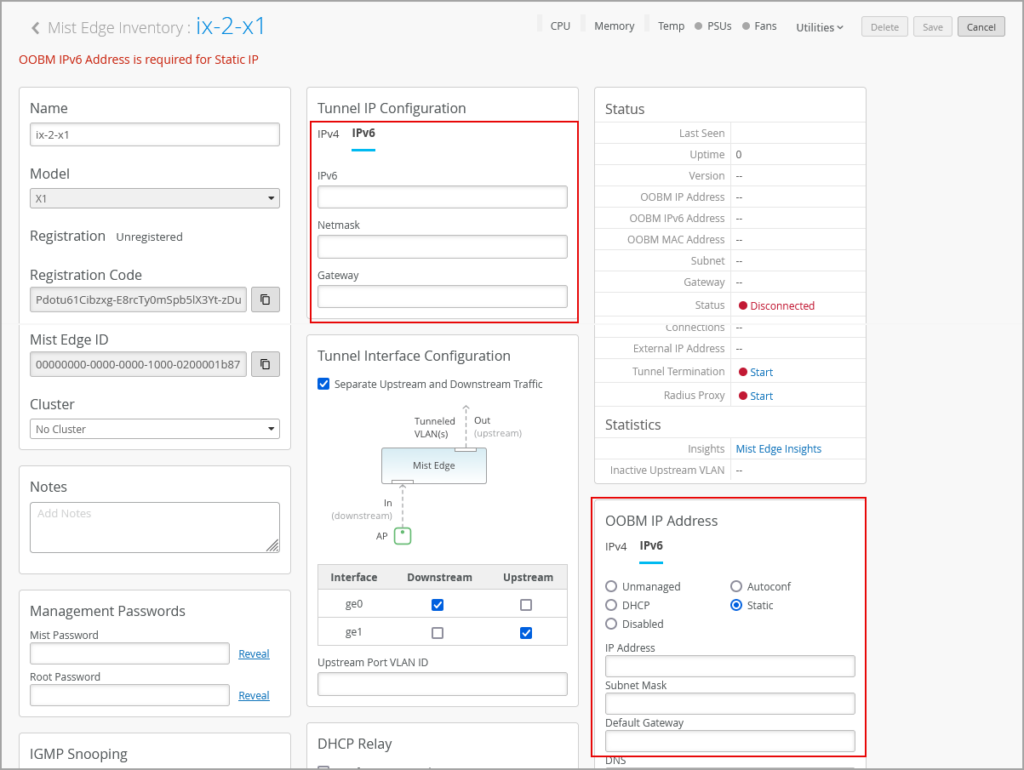The width and height of the screenshot is (1024, 770).
Task: Switch to OOBM IP Address IPv4 tab
Action: pos(616,547)
